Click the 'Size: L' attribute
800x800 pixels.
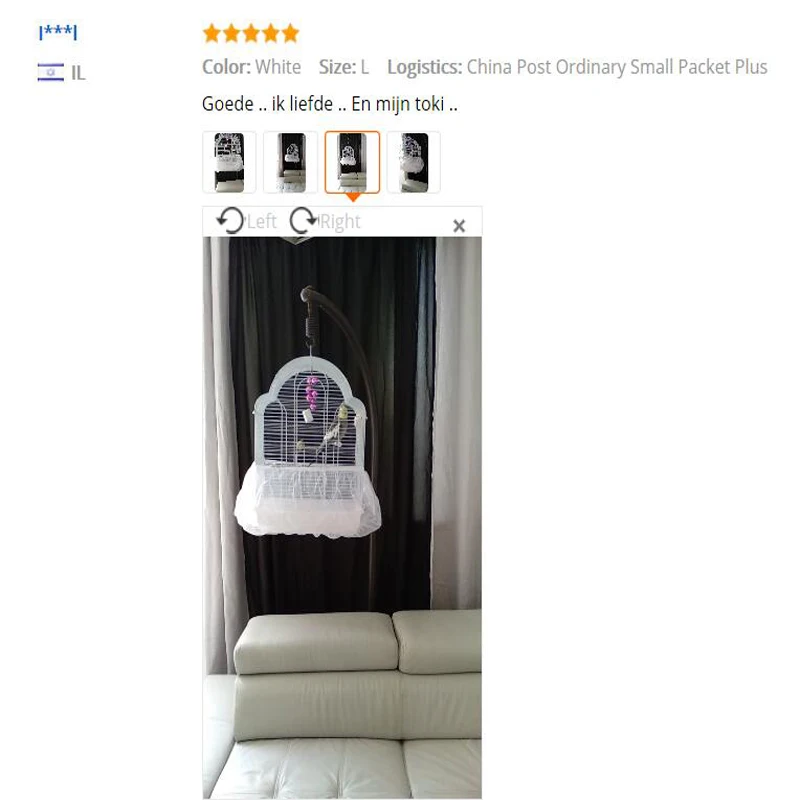point(344,67)
